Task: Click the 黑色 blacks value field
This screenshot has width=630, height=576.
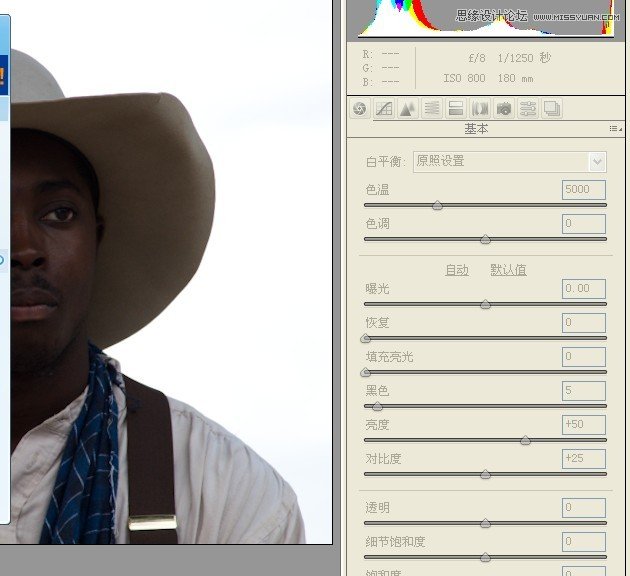Action: coord(583,391)
